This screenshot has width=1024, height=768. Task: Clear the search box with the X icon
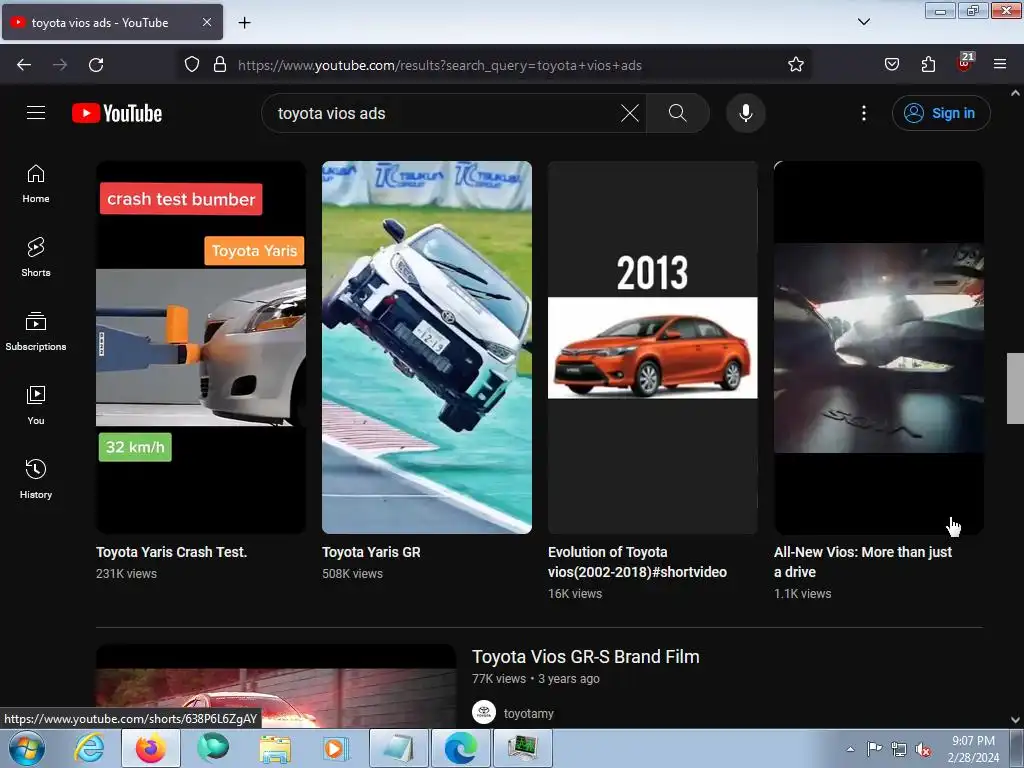tap(630, 113)
